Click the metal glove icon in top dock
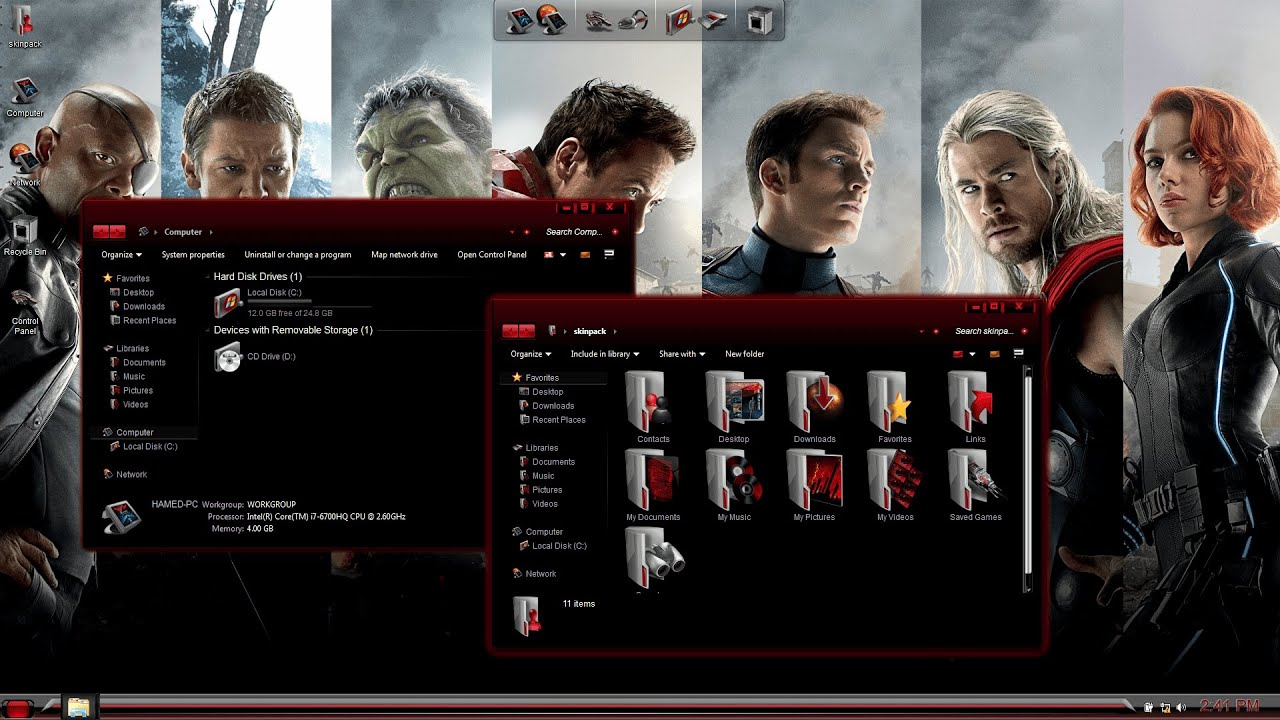Viewport: 1280px width, 720px height. tap(600, 19)
